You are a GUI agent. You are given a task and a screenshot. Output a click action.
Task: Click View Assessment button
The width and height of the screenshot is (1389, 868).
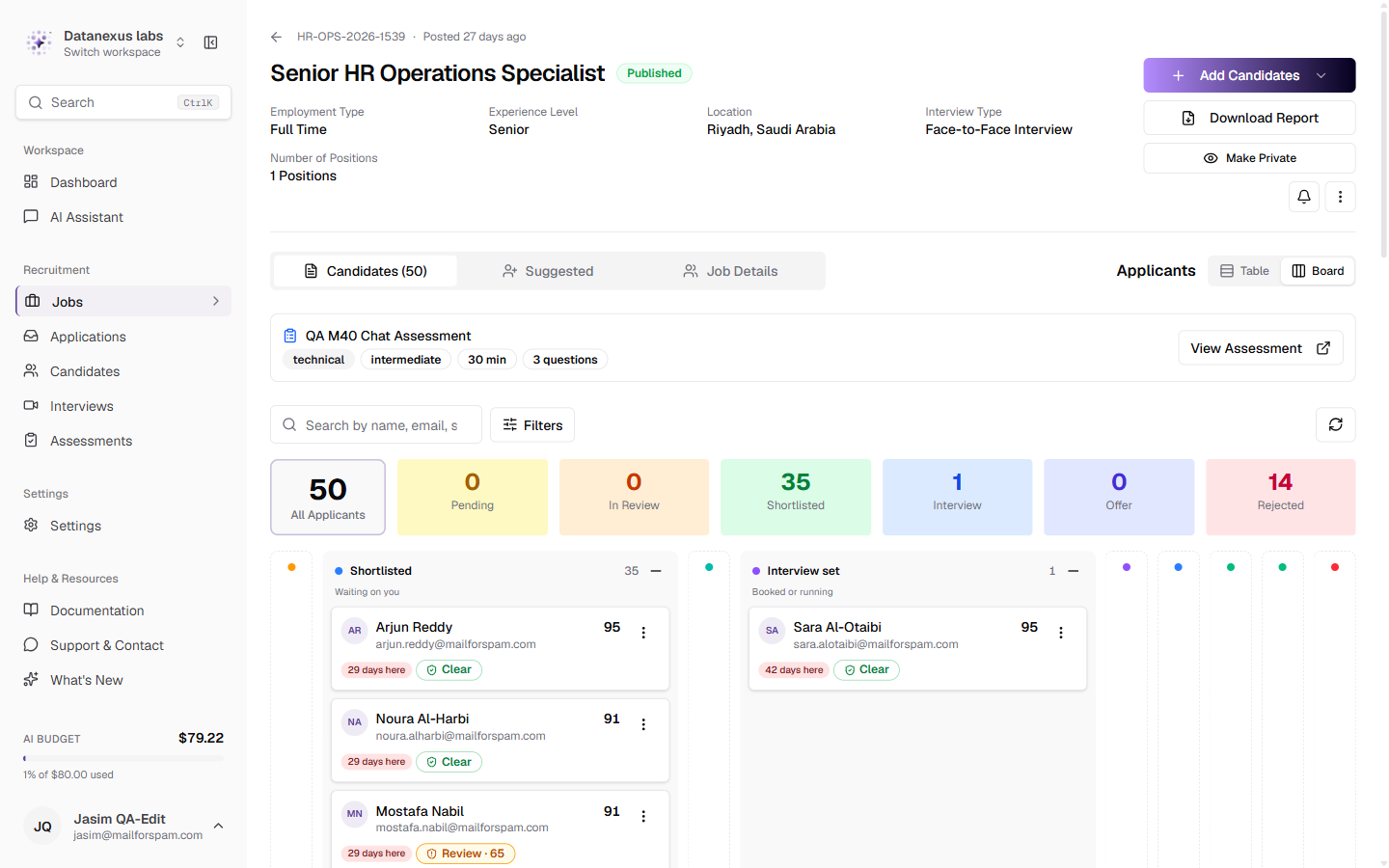[x=1261, y=348]
